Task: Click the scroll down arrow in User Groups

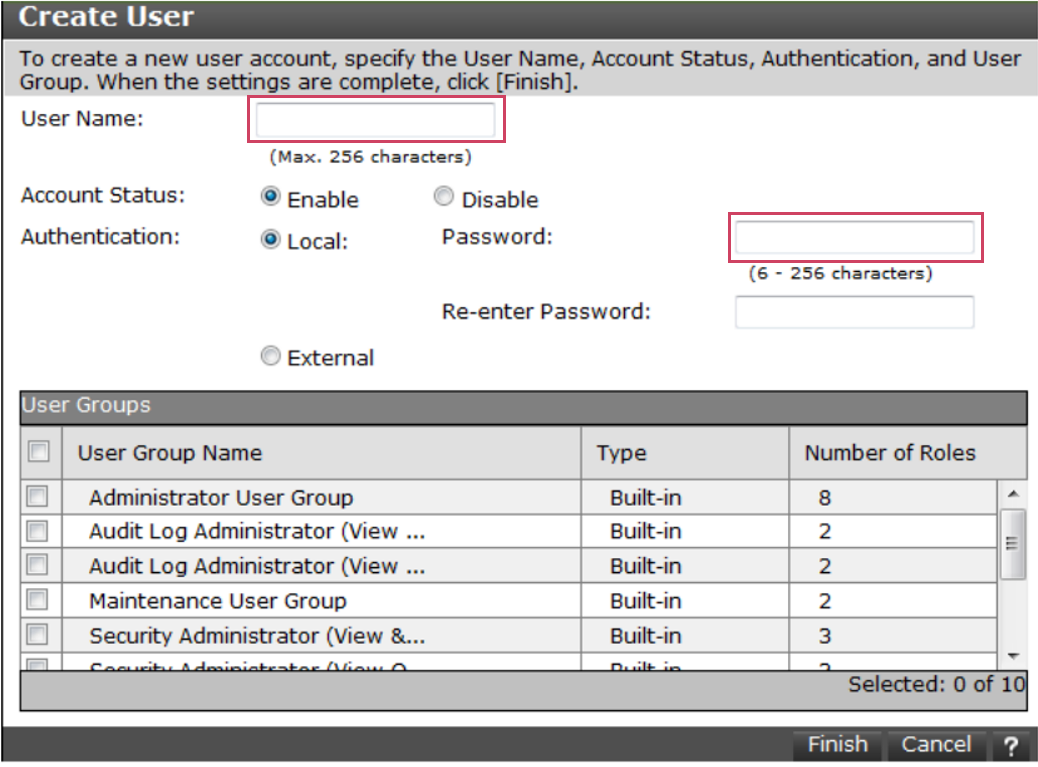Action: coord(1012,655)
